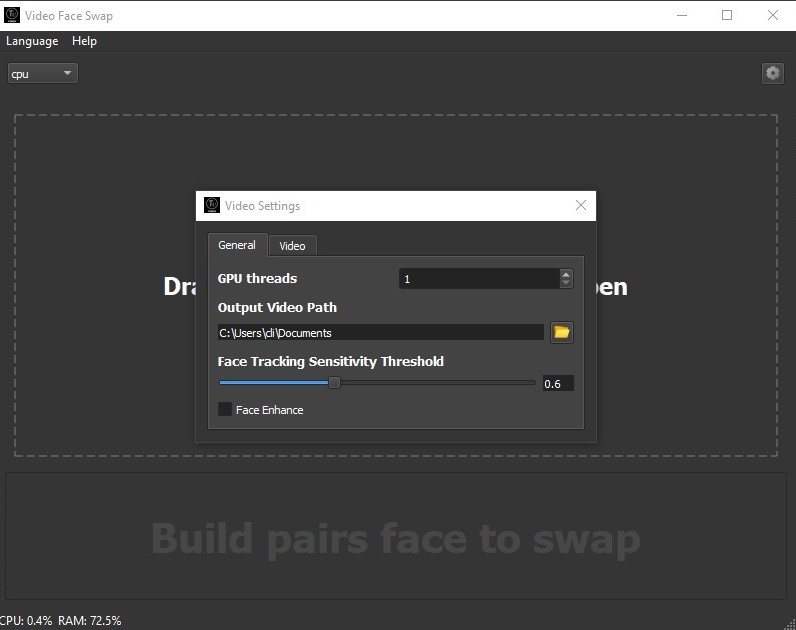Open the settings gear icon

click(x=773, y=74)
